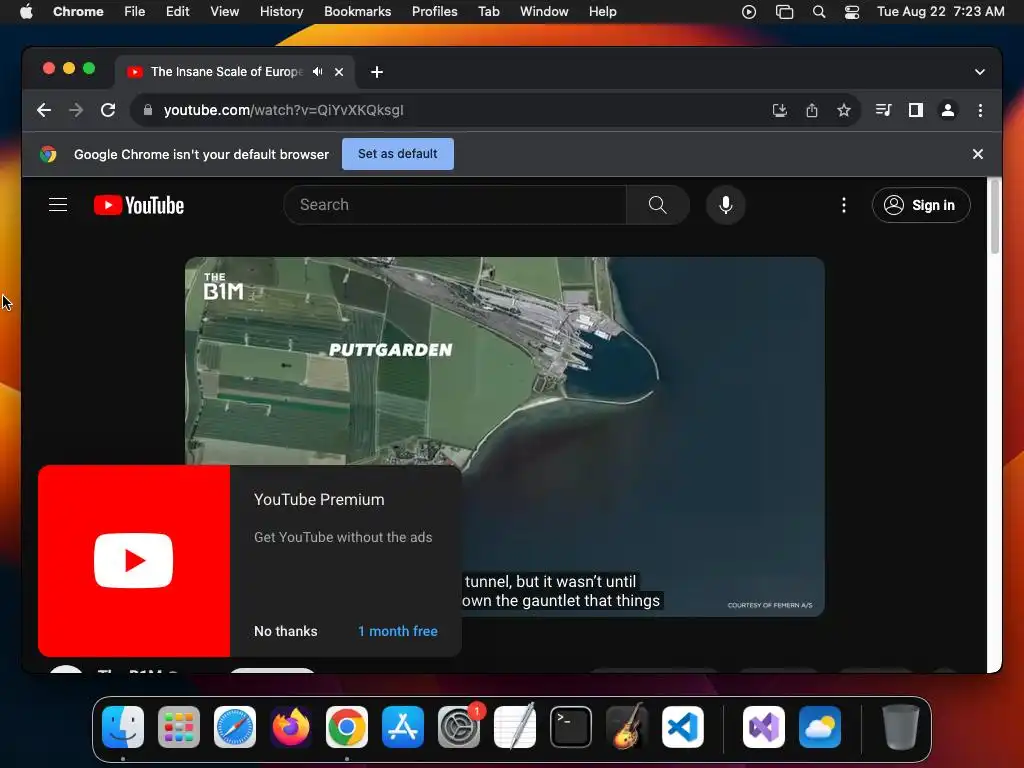Open the Edit menu
The image size is (1024, 768).
(x=178, y=12)
